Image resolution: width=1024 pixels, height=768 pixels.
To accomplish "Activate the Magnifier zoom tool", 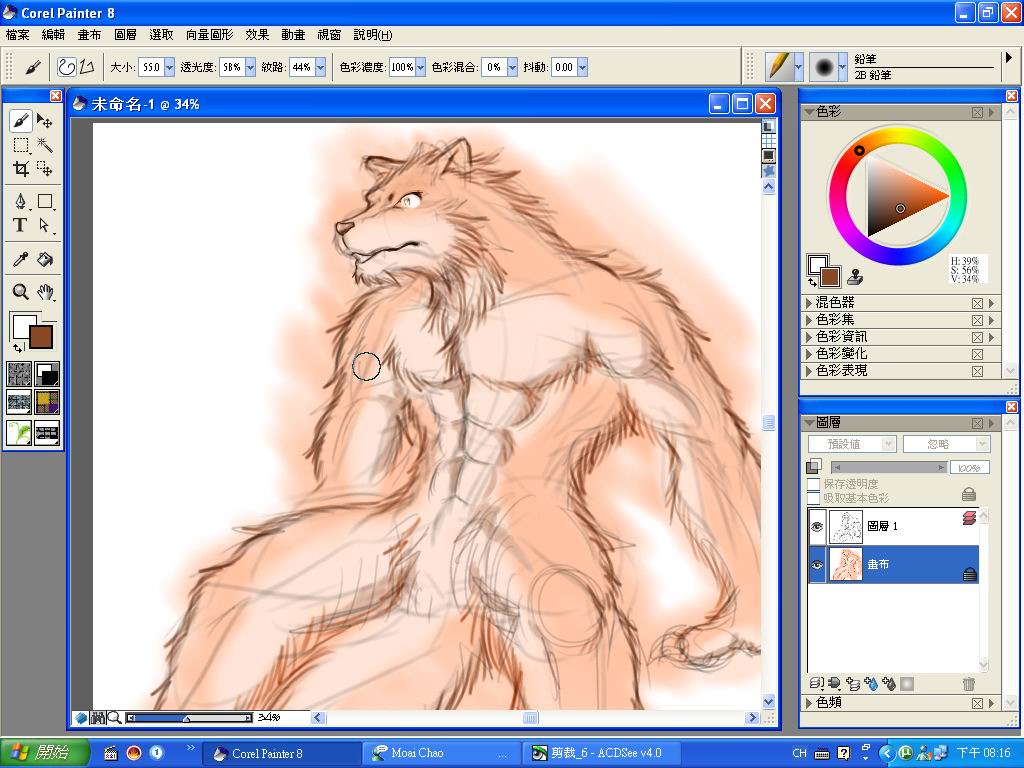I will tap(20, 292).
